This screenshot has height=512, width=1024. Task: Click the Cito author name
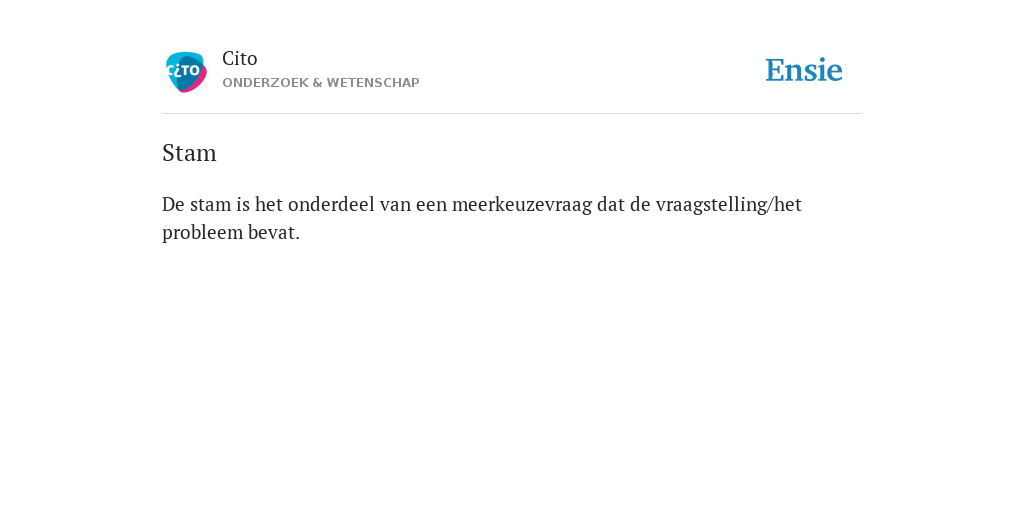(x=240, y=59)
